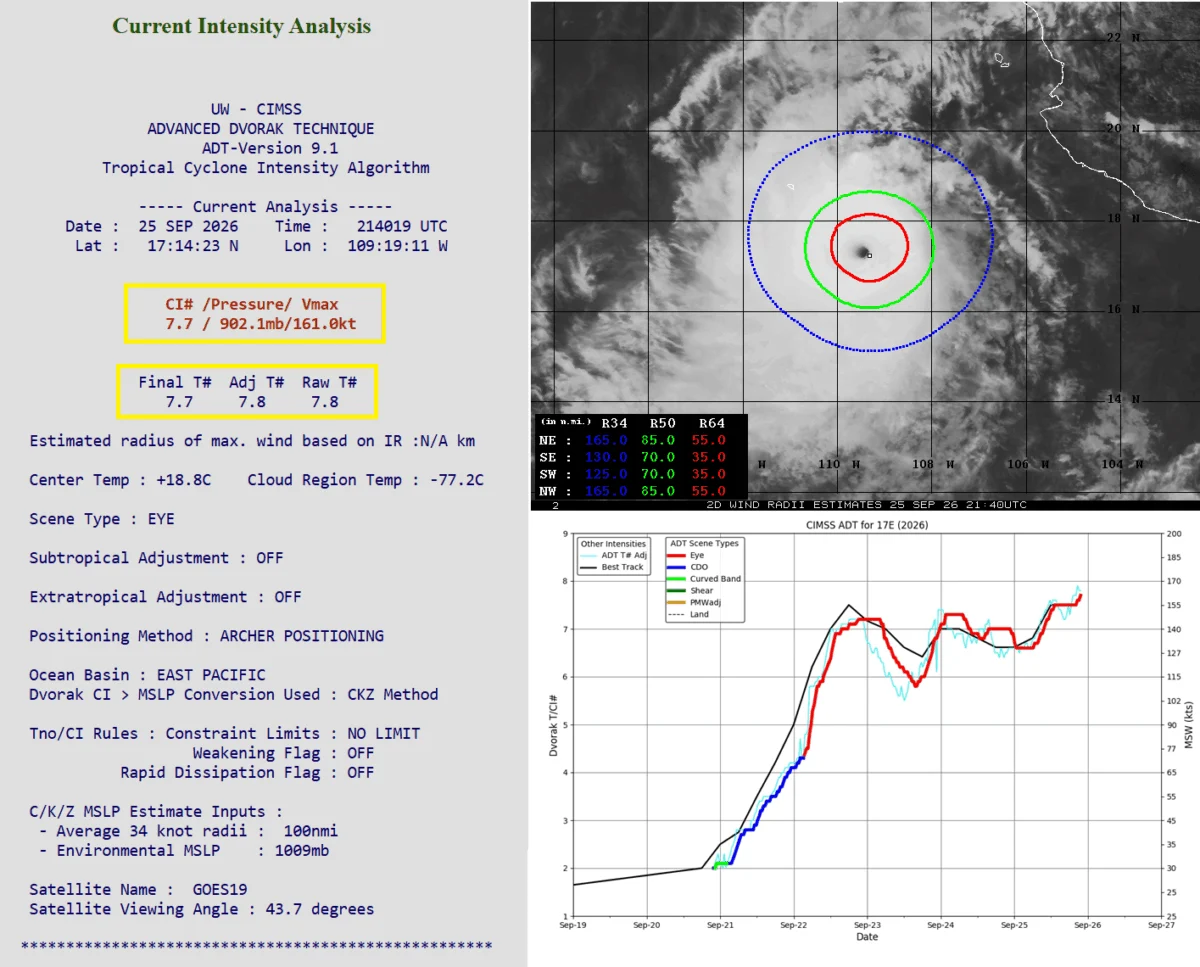Image resolution: width=1200 pixels, height=967 pixels.
Task: Click the "----- Current Analysis -----" header
Action: 265,207
